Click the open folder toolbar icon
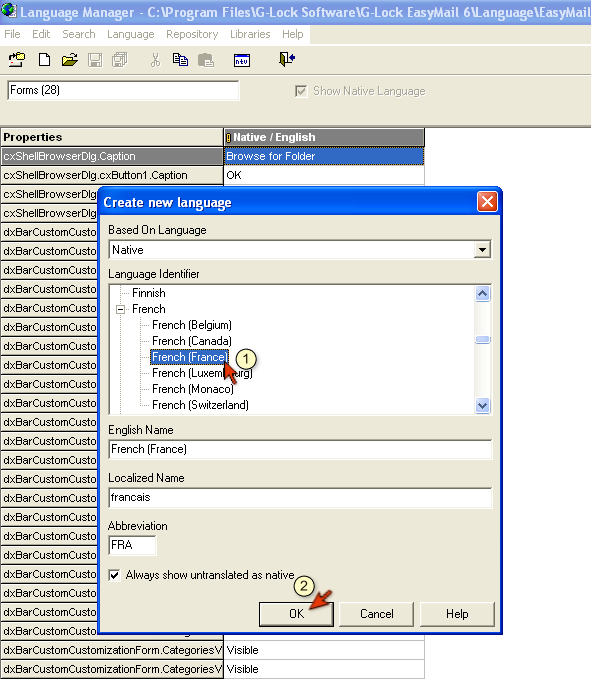This screenshot has width=591, height=680. [69, 59]
